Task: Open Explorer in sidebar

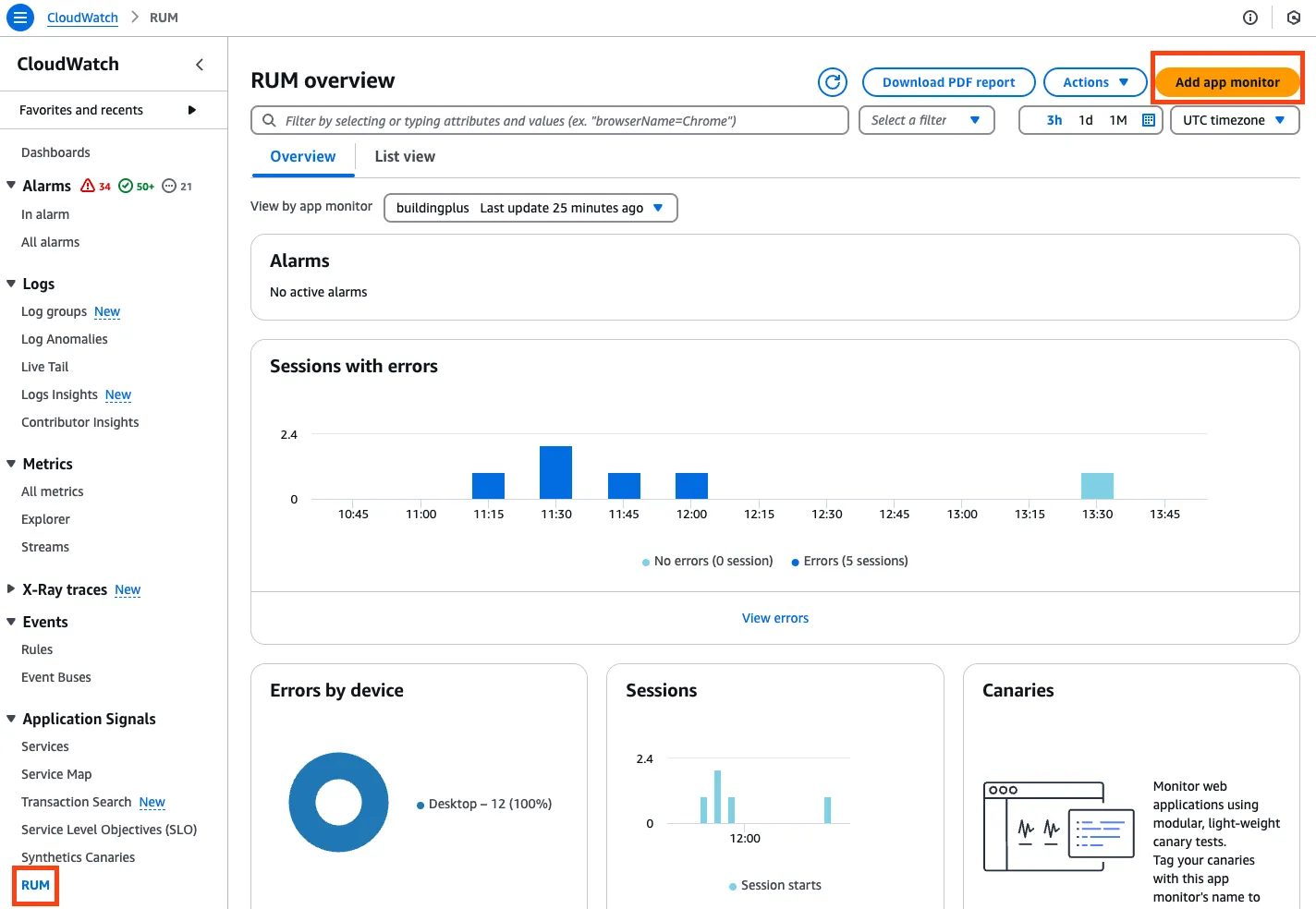Action: 45,519
